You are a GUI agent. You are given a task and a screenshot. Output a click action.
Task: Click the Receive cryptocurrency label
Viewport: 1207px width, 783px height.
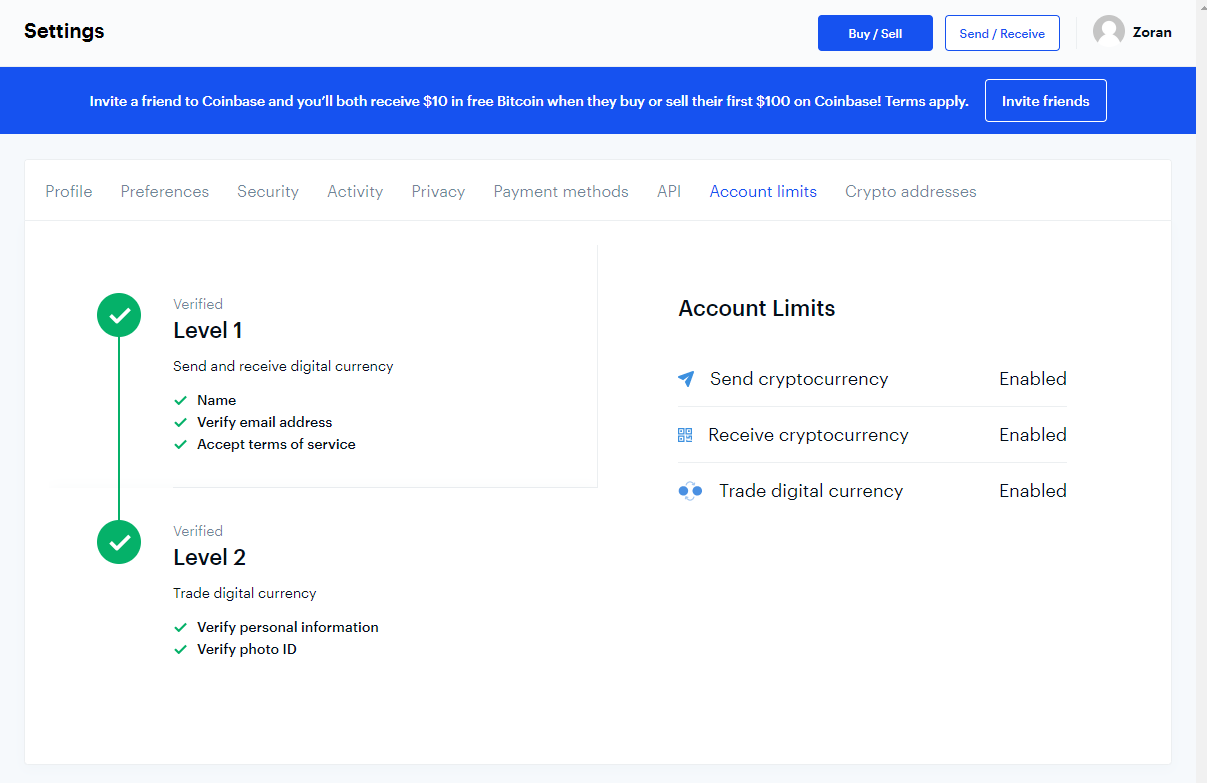(x=808, y=435)
